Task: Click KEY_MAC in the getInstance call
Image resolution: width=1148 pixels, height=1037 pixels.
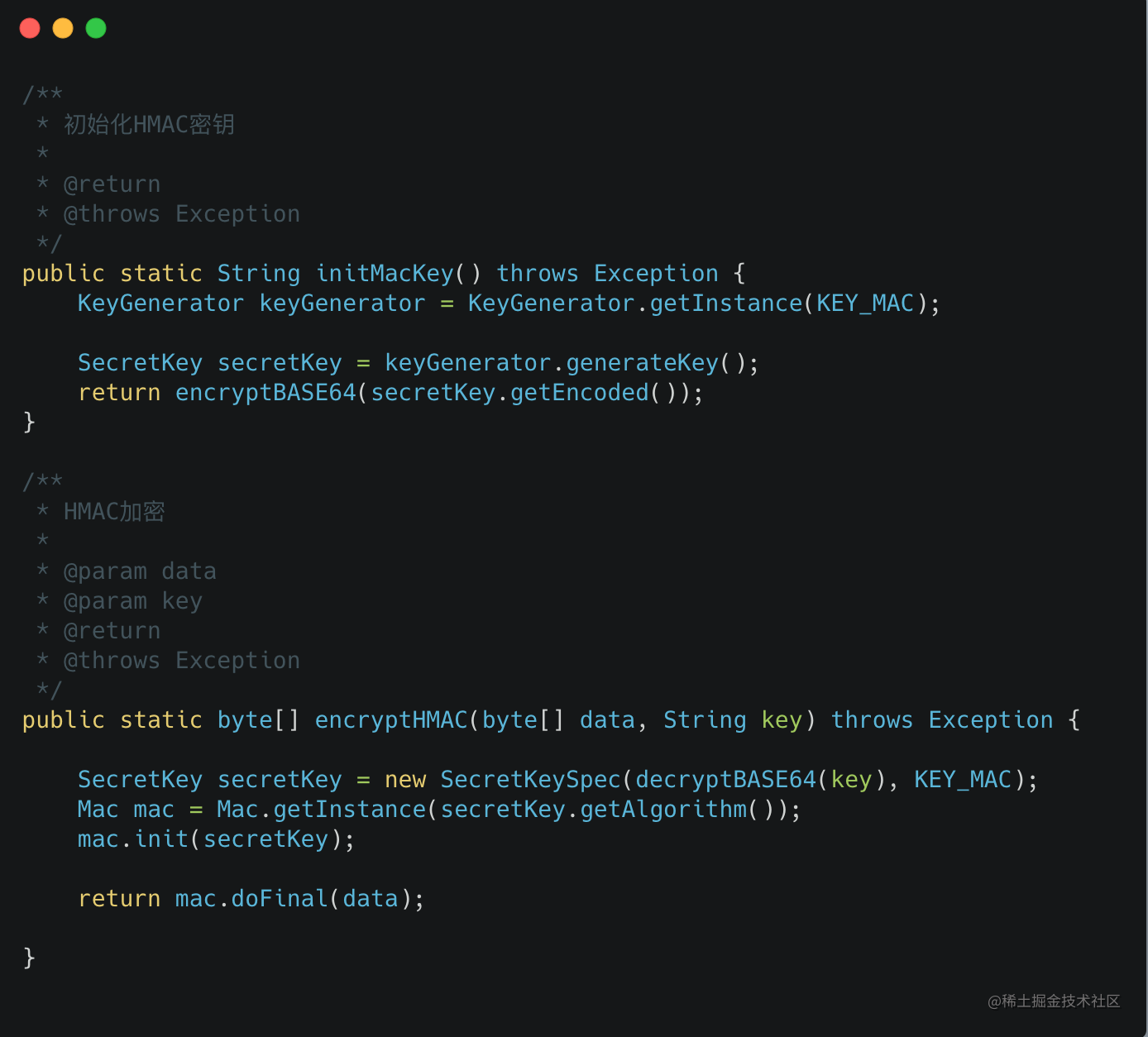Action: pos(865,303)
